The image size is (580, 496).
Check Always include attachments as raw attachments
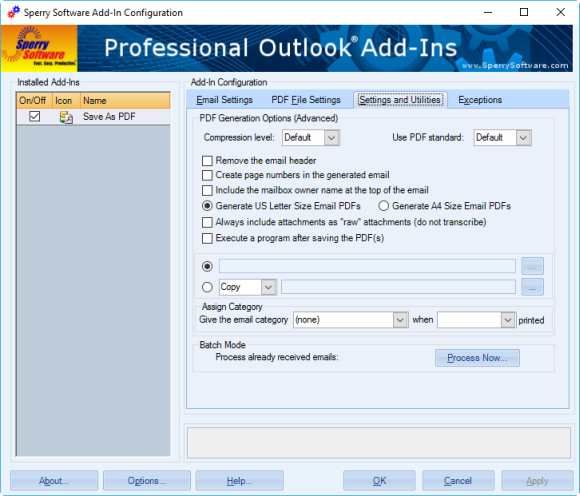[207, 222]
